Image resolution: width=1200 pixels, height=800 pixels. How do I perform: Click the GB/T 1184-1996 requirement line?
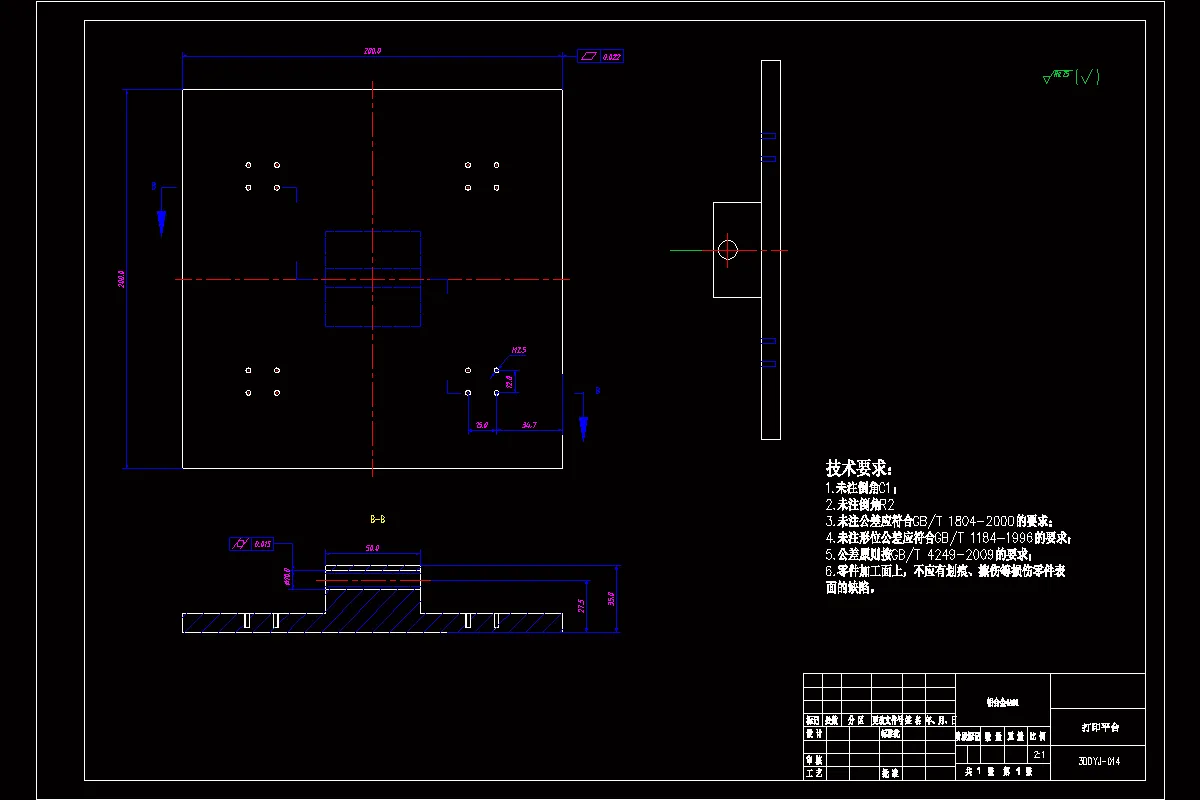[948, 538]
